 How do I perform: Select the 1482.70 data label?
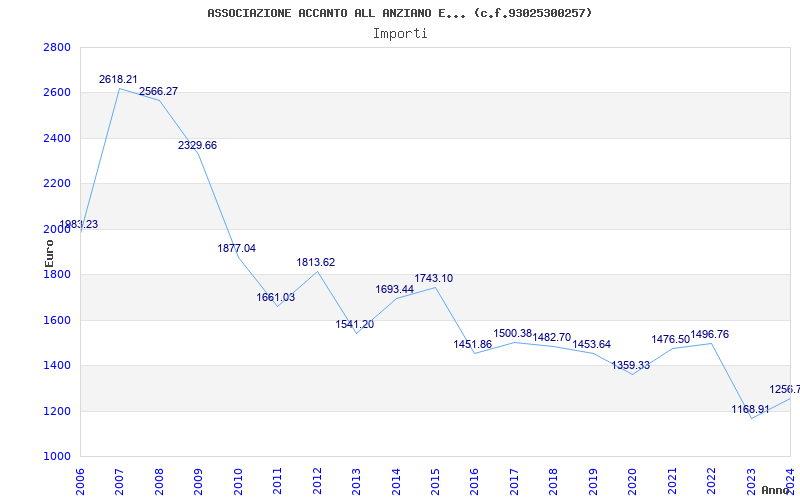click(x=552, y=337)
